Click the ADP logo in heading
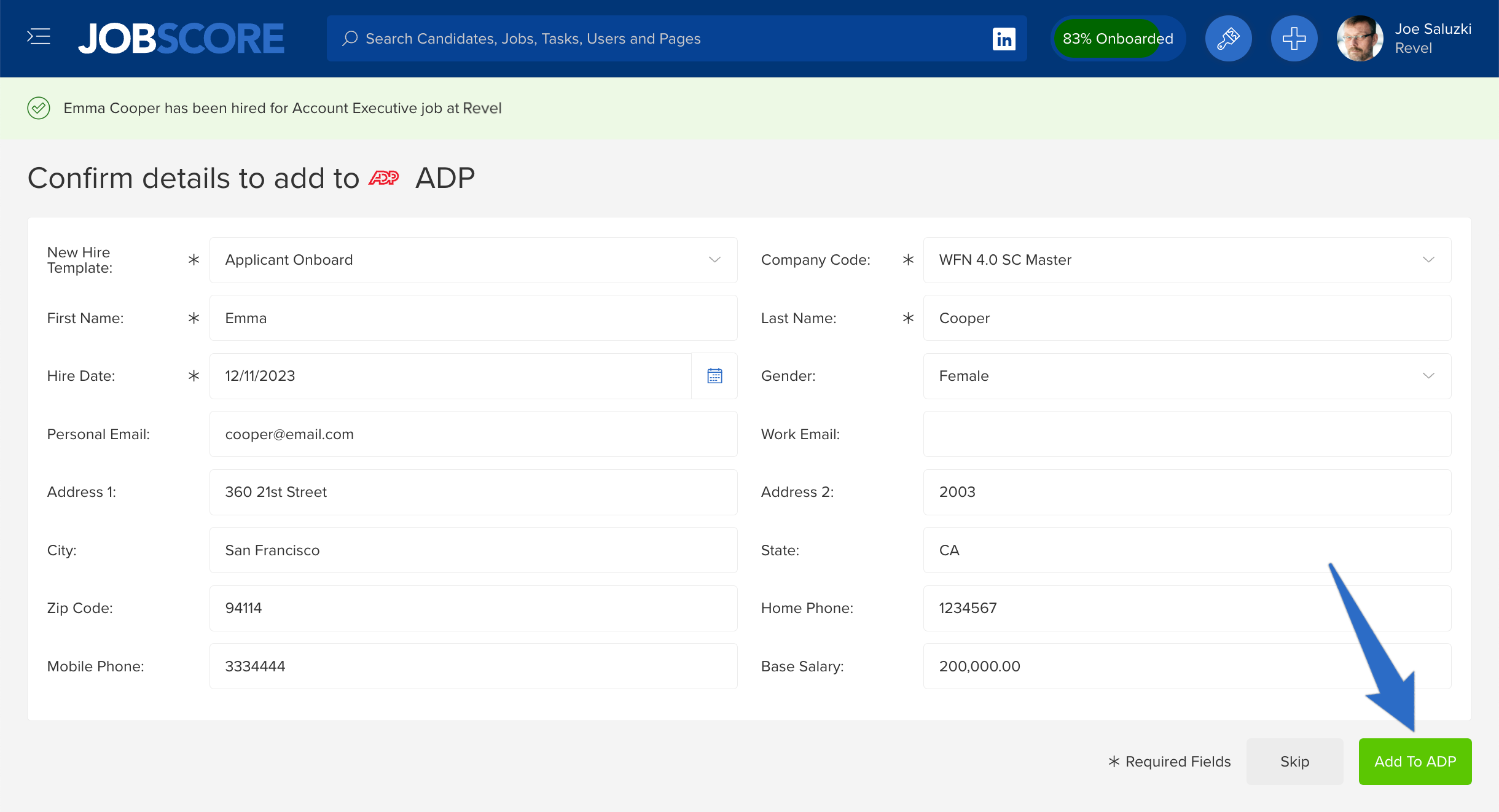Screen dimensions: 1499x812 (384, 178)
